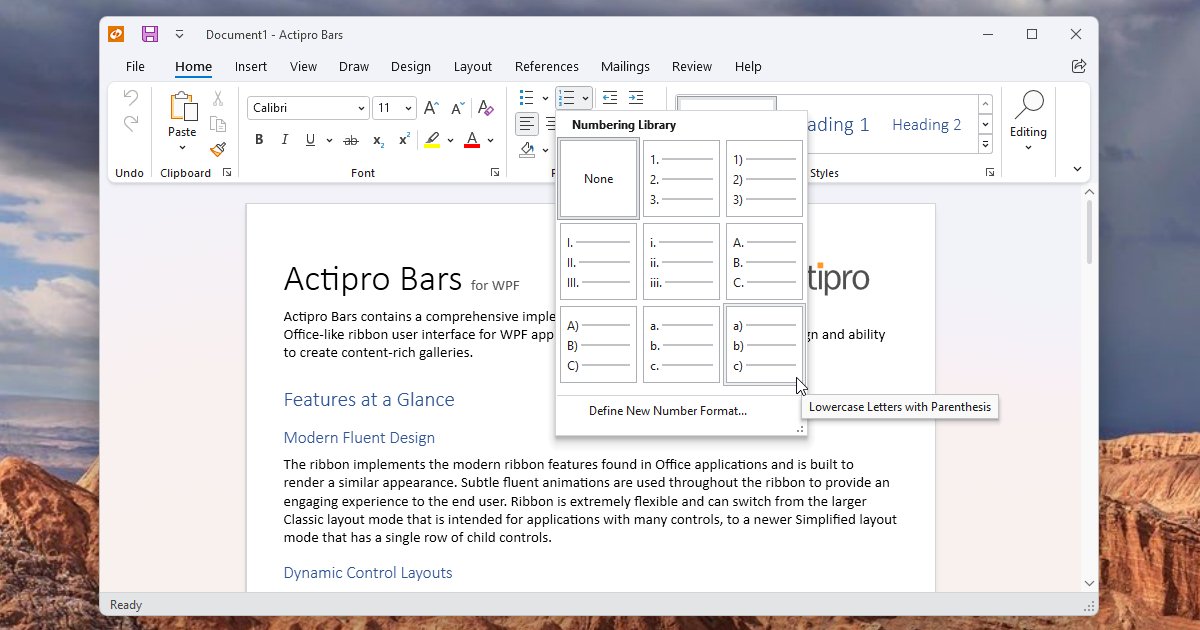Choose the uppercase Roman I. II. III. format
Screen dimensions: 1200x630
tap(599, 262)
